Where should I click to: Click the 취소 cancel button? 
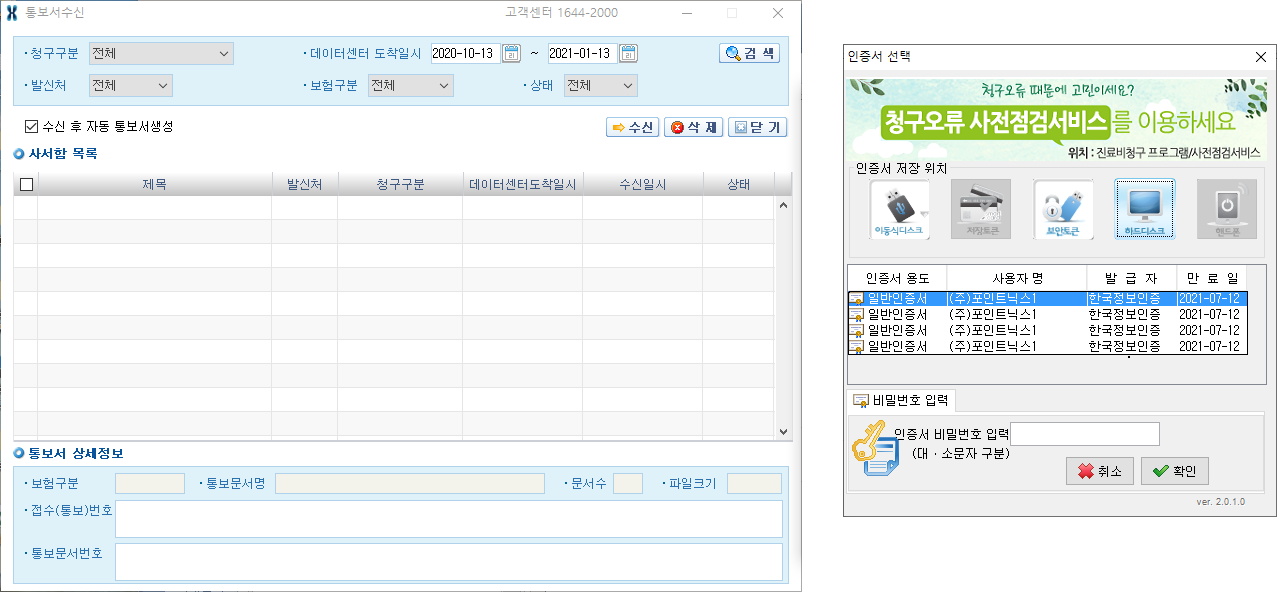click(x=1099, y=471)
